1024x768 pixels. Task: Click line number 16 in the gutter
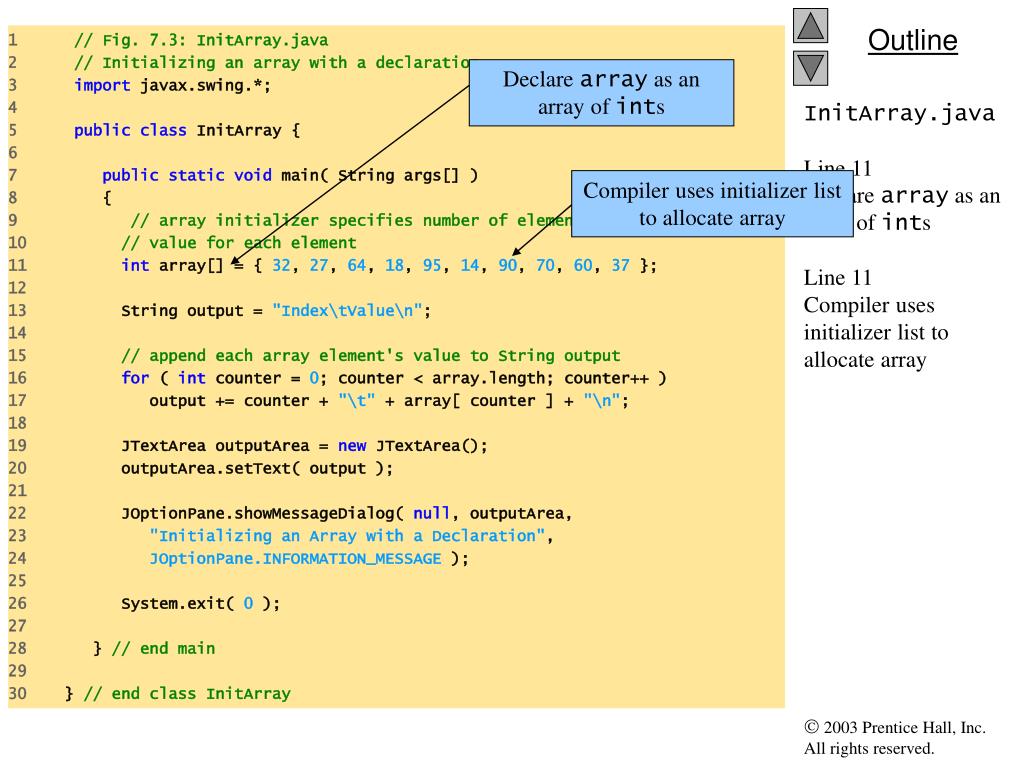tap(18, 378)
